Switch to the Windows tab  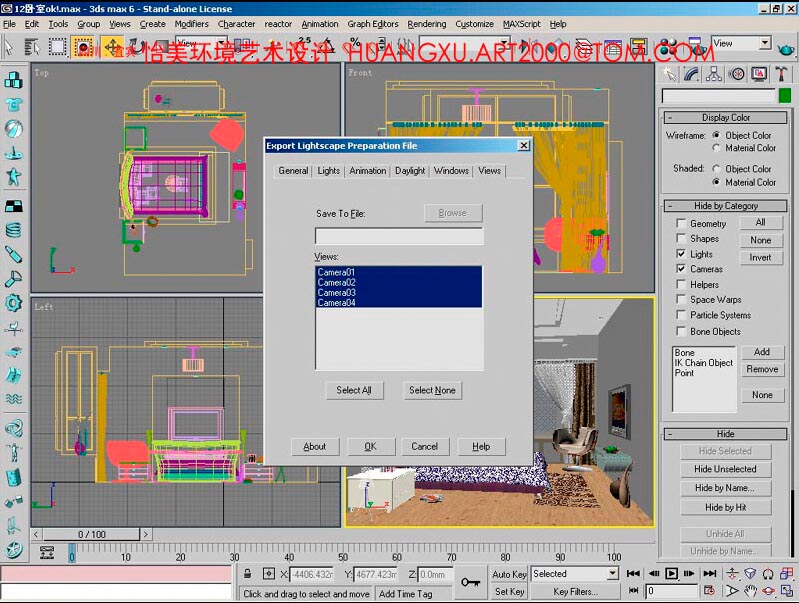pos(451,171)
